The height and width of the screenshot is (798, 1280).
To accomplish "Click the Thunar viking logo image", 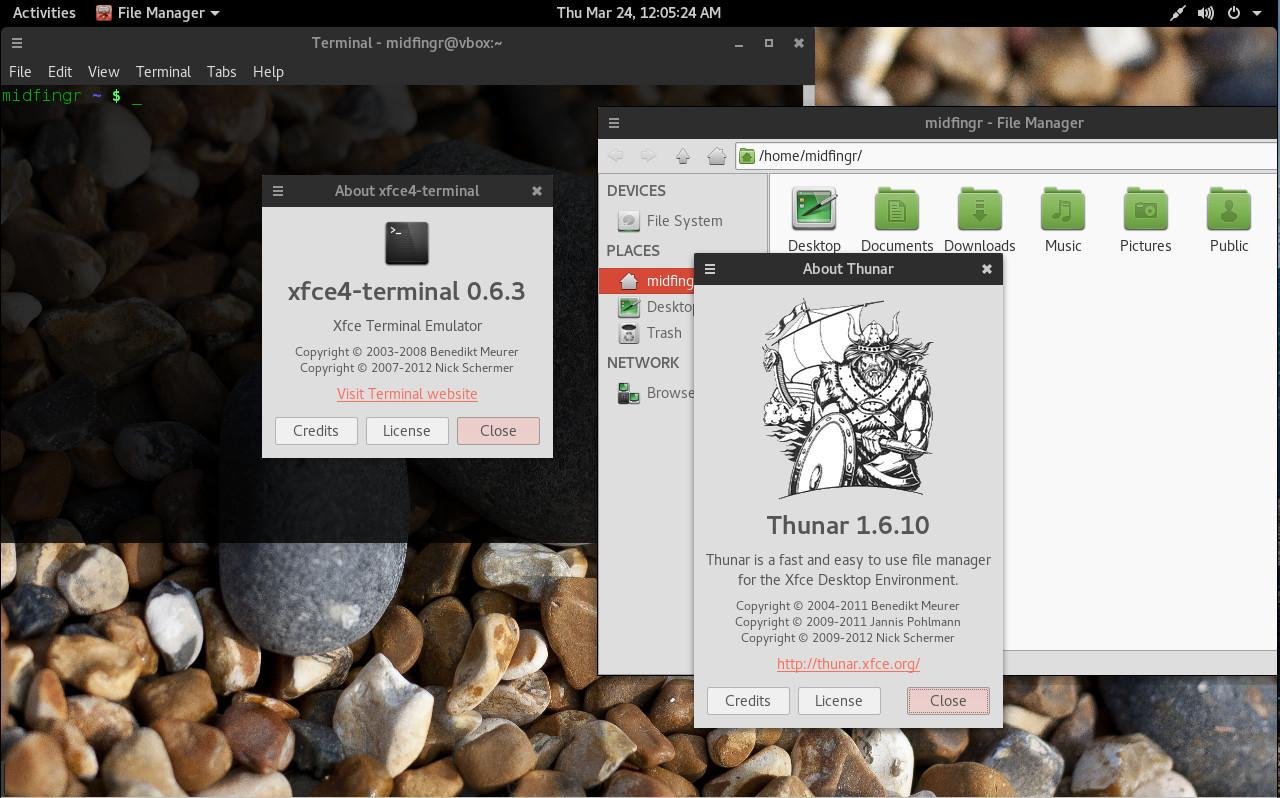I will coord(848,398).
